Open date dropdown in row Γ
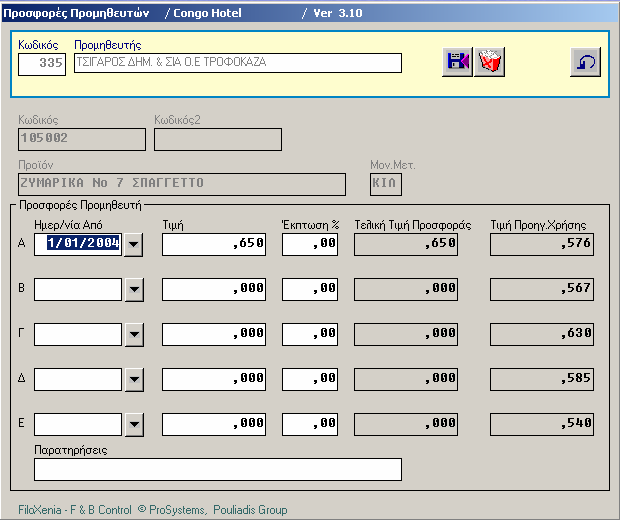Image resolution: width=620 pixels, height=520 pixels. 134,335
